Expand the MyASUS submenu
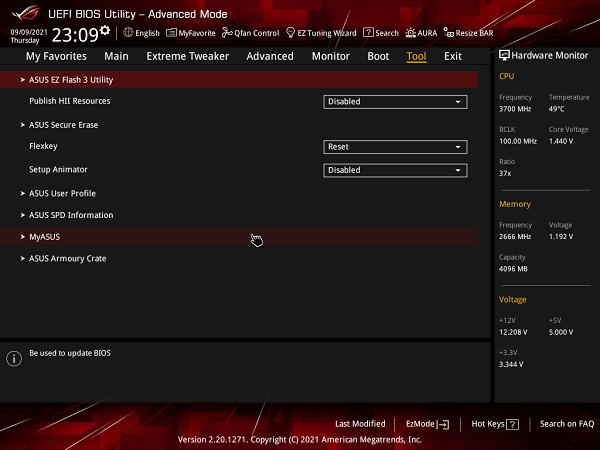This screenshot has width=600, height=450. (239, 237)
